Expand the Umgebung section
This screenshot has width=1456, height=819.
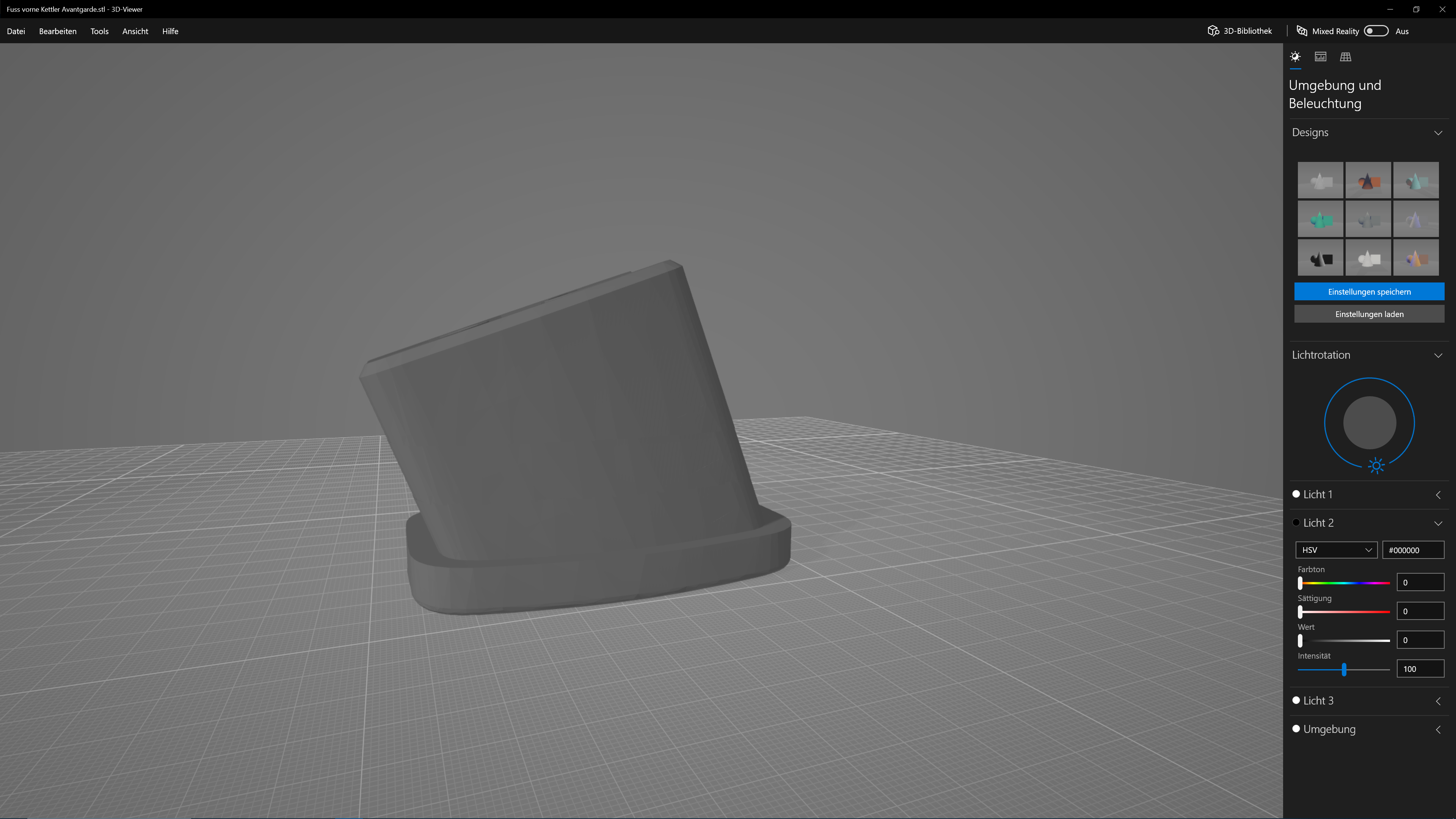pyautogui.click(x=1438, y=730)
